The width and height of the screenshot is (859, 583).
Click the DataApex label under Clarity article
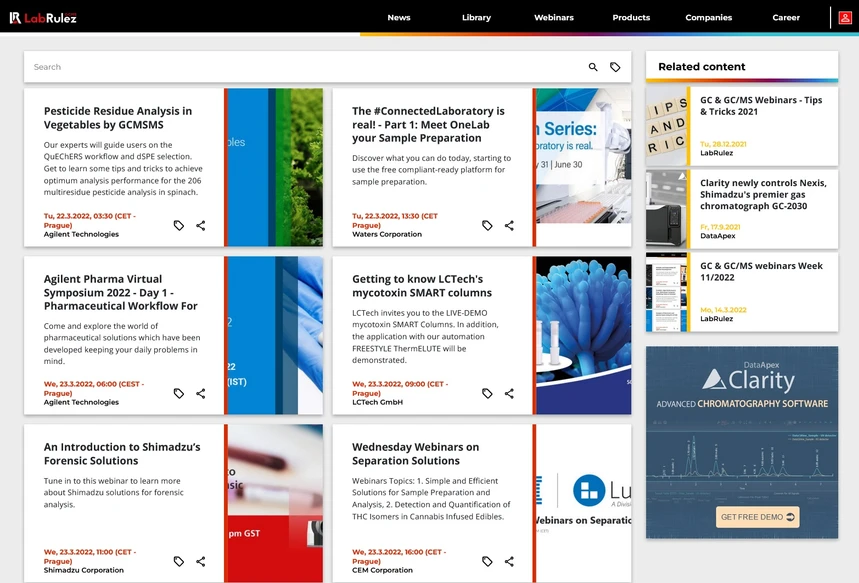point(718,236)
